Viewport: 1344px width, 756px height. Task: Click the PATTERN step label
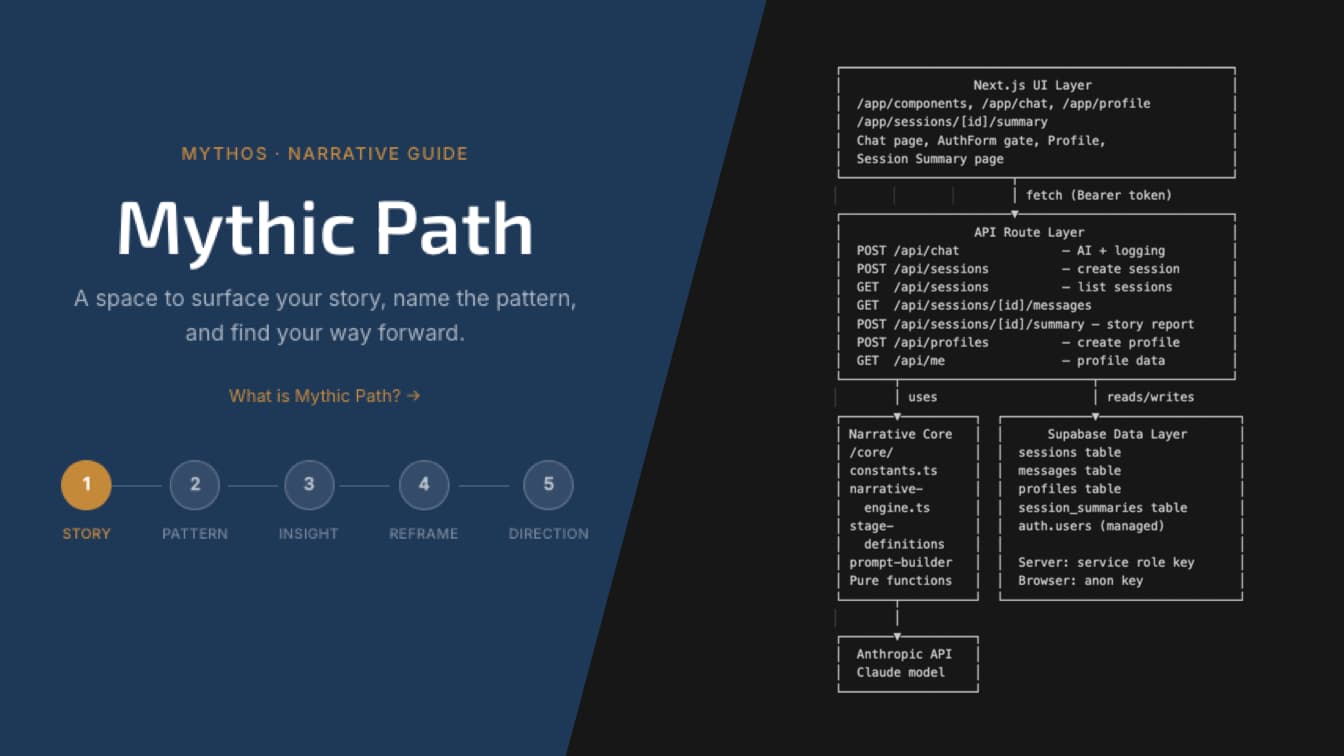pyautogui.click(x=195, y=534)
